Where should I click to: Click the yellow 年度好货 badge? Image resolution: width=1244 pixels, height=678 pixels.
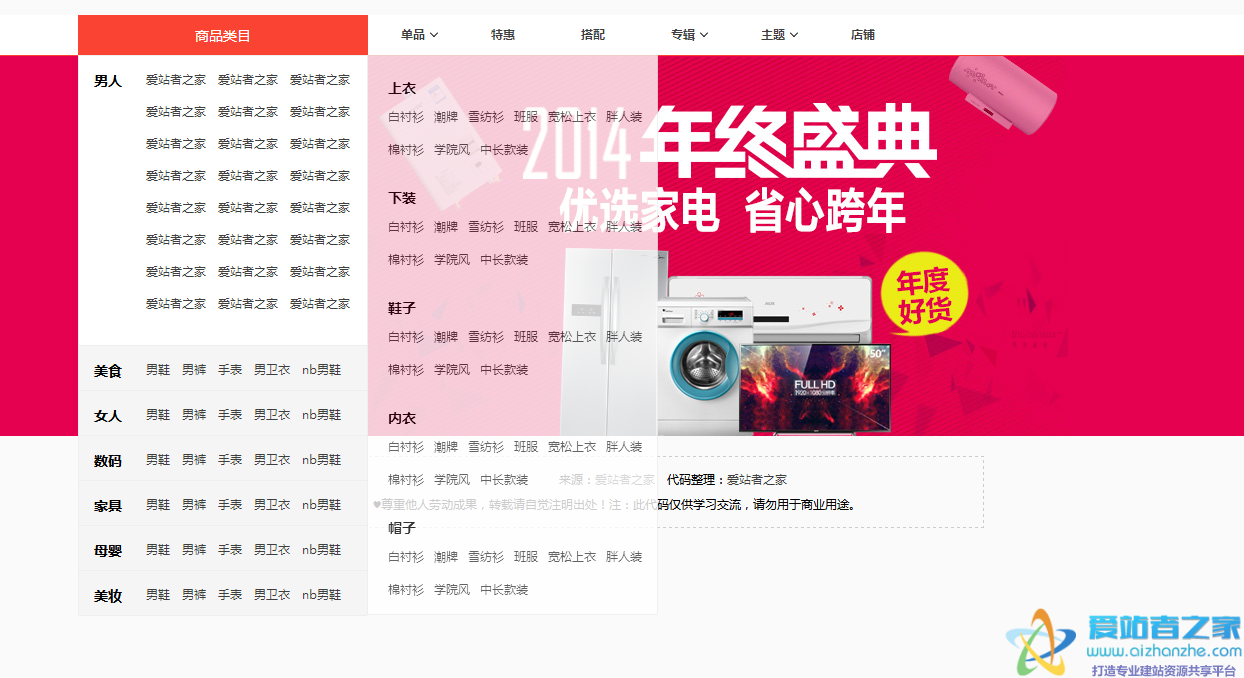pyautogui.click(x=925, y=295)
